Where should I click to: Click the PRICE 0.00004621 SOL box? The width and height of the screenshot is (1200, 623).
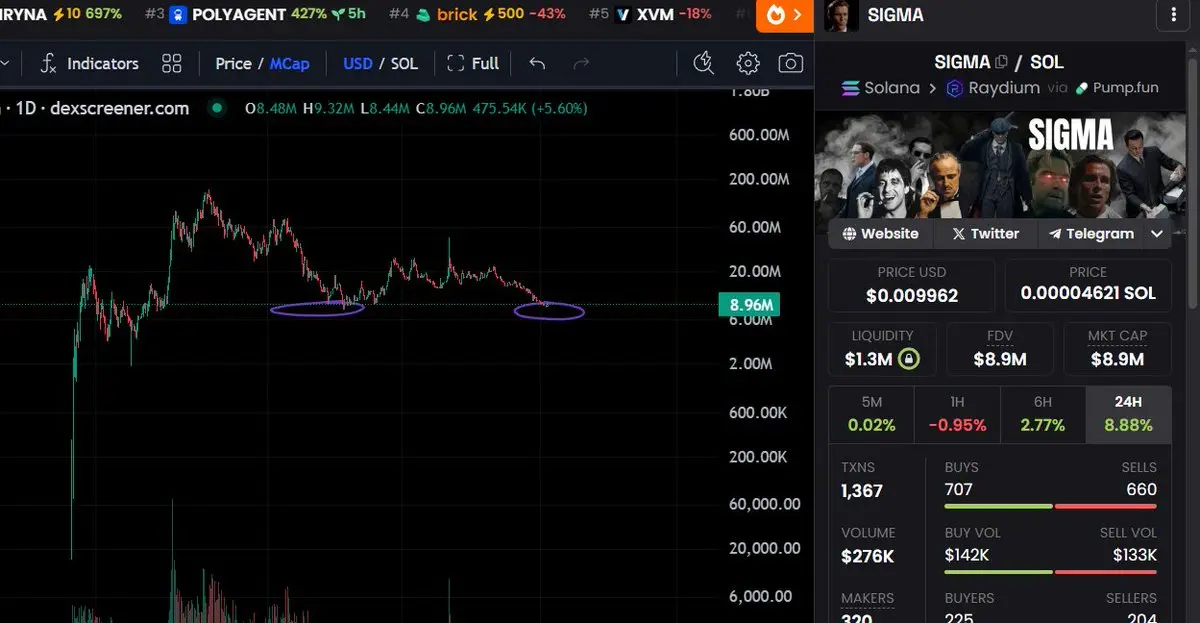[1088, 284]
